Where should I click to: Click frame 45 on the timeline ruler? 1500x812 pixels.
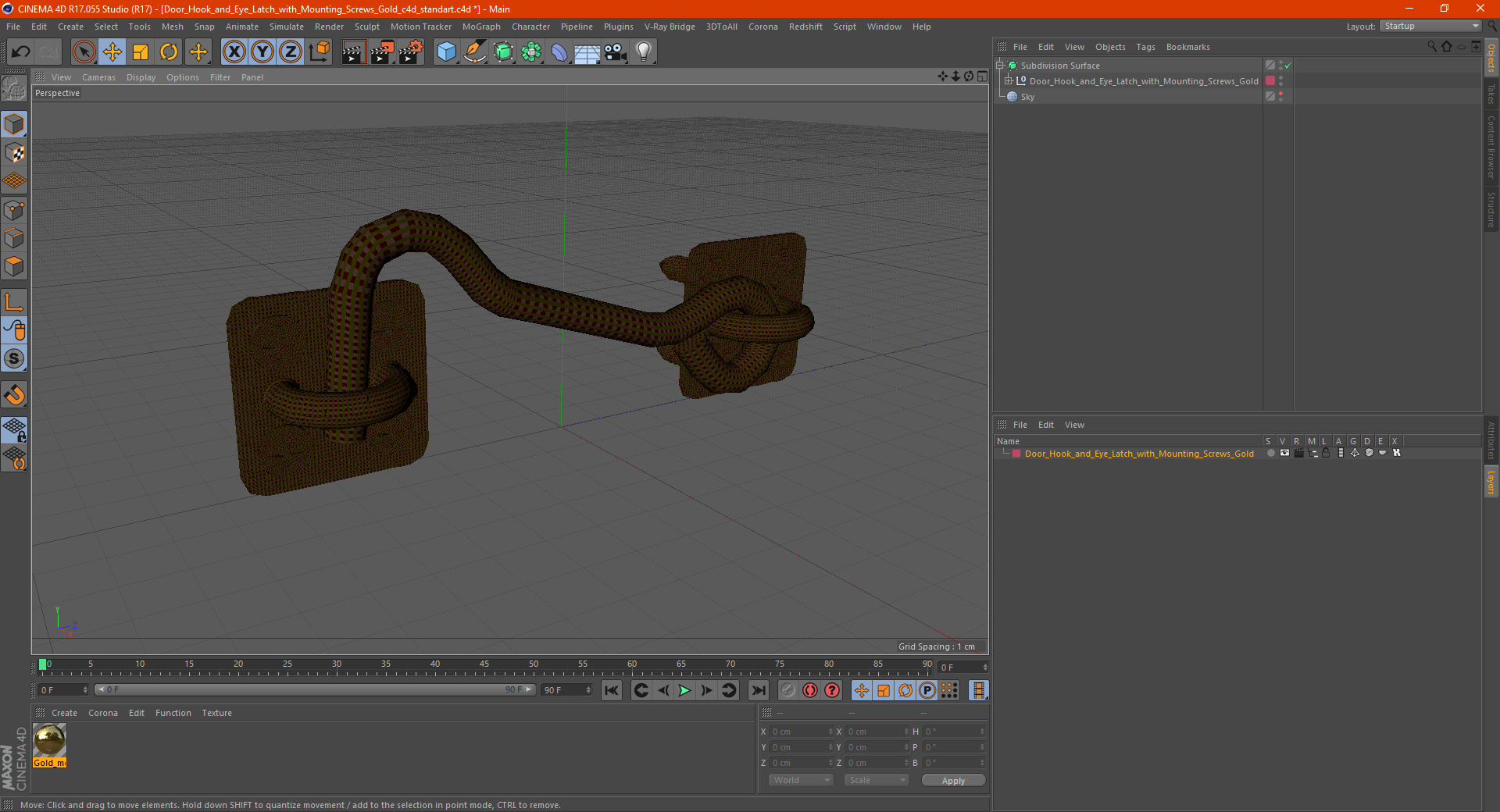click(484, 666)
